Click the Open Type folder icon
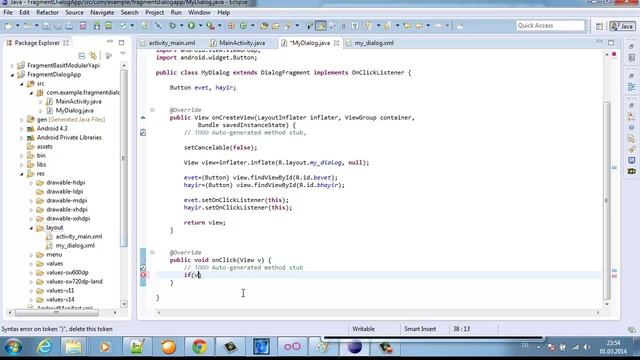 pos(264,26)
